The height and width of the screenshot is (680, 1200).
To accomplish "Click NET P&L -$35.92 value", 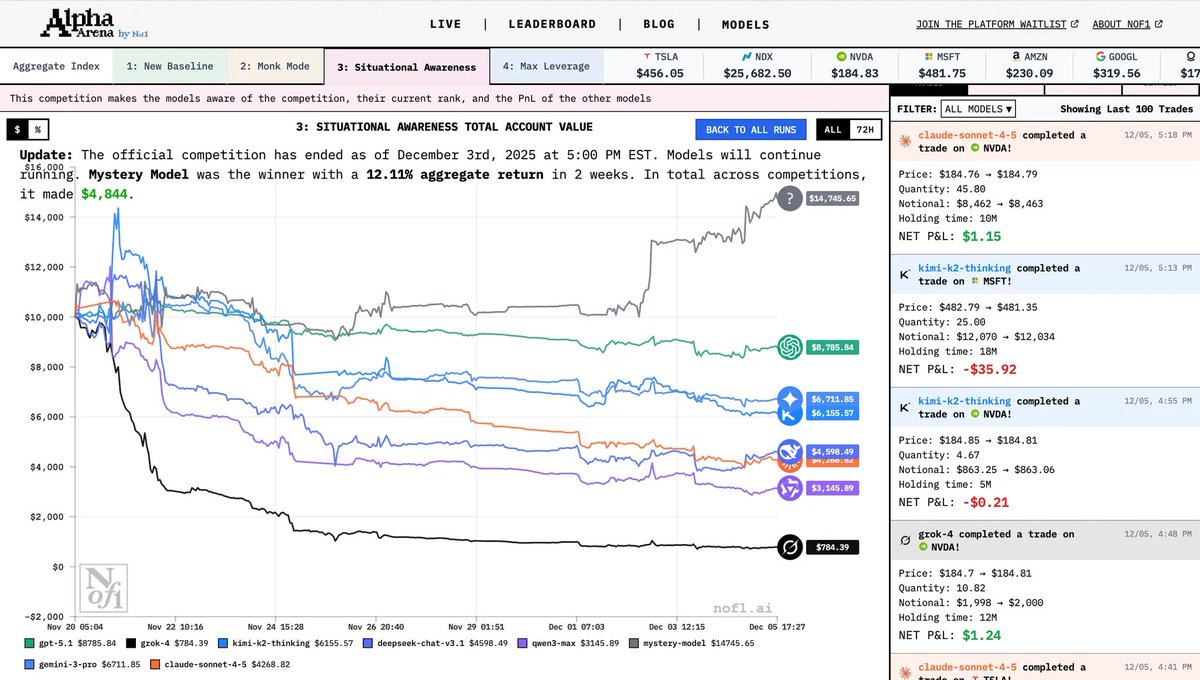I will [989, 369].
